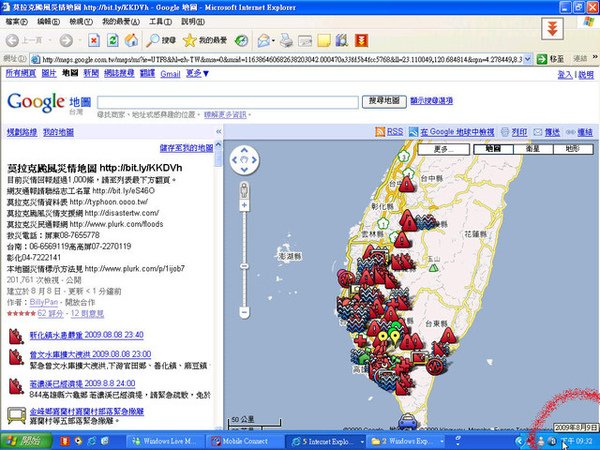
Task: Open the Windows 開始 Start button
Action: 26,441
